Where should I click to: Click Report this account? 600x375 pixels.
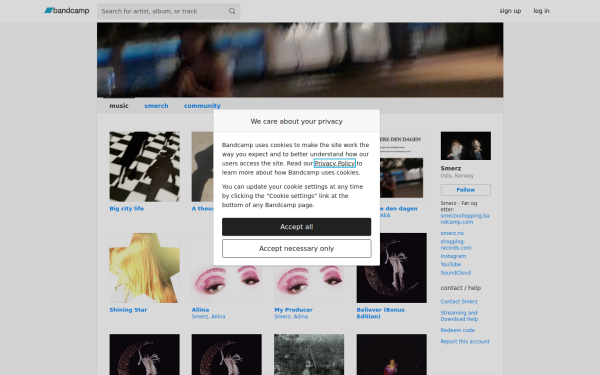465,342
